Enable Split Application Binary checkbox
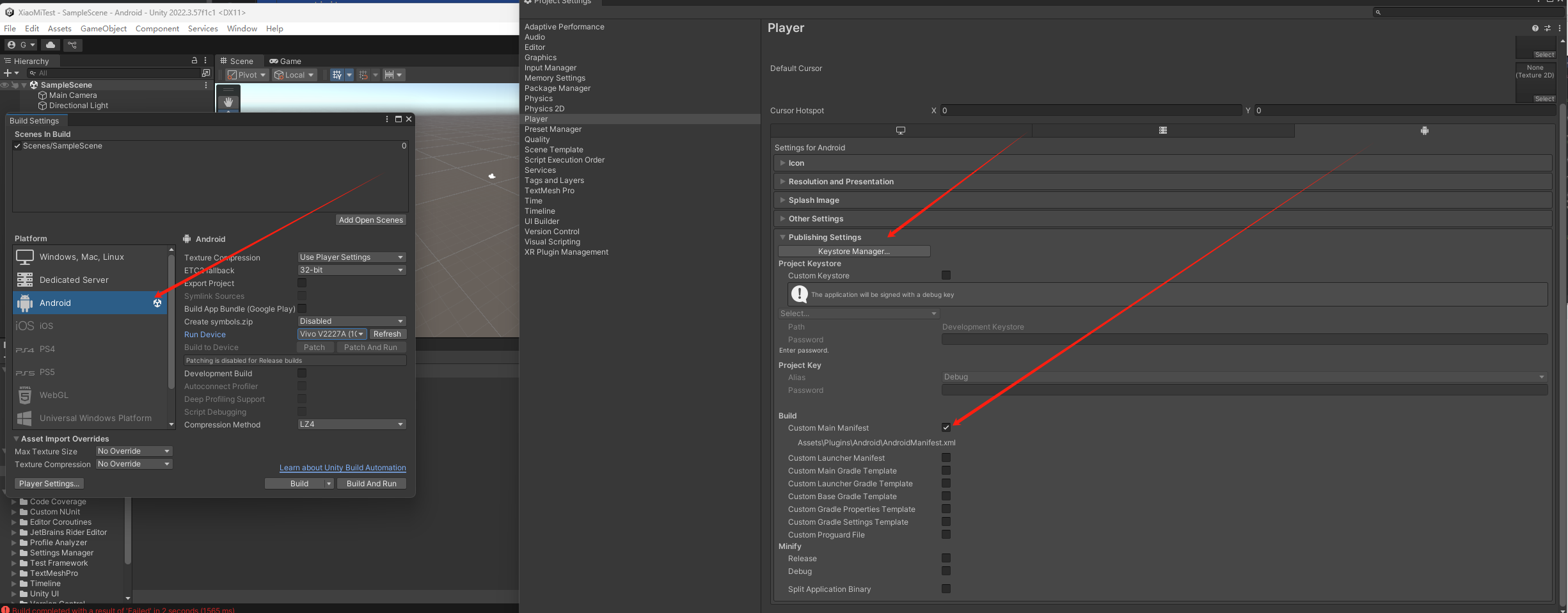Viewport: 1568px width, 613px height. click(x=946, y=589)
